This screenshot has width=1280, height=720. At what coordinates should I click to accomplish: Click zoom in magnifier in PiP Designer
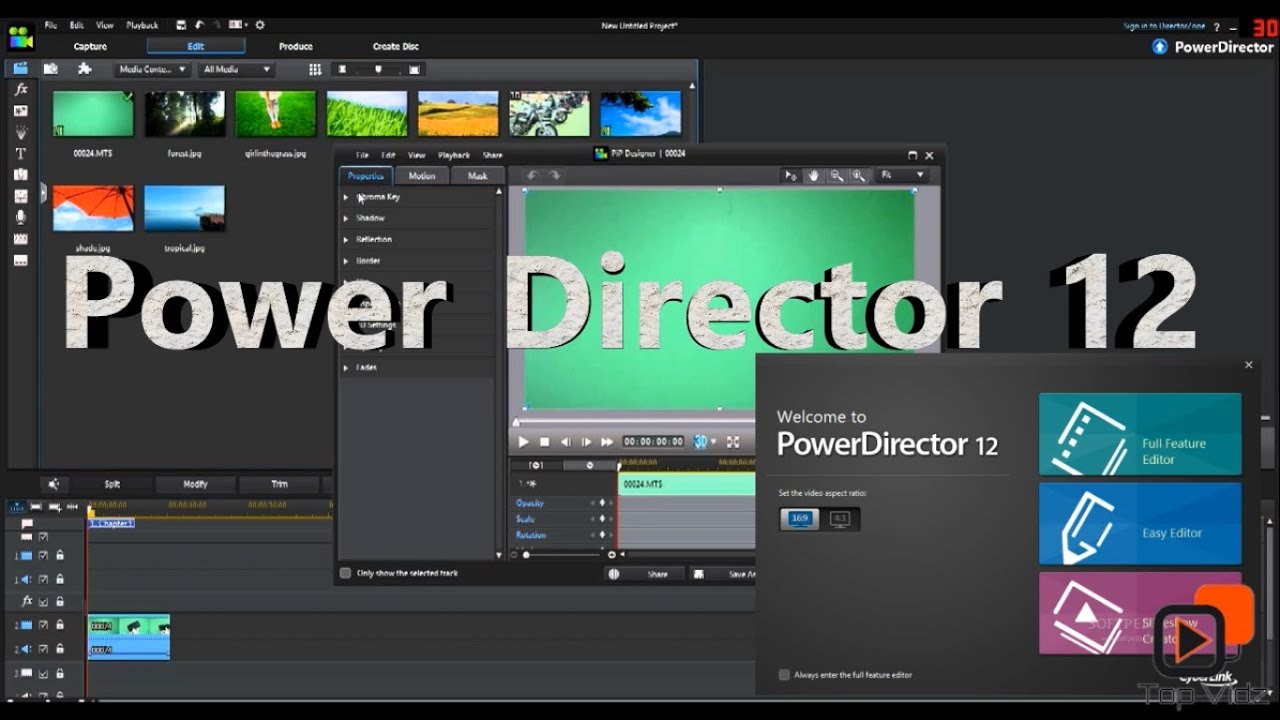pyautogui.click(x=858, y=175)
